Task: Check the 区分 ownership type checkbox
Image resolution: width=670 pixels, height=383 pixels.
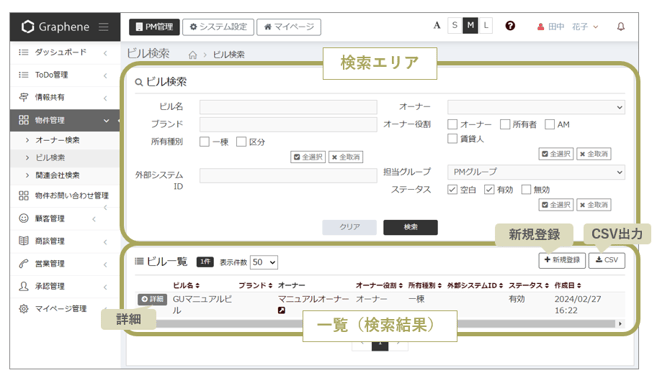Action: click(241, 142)
